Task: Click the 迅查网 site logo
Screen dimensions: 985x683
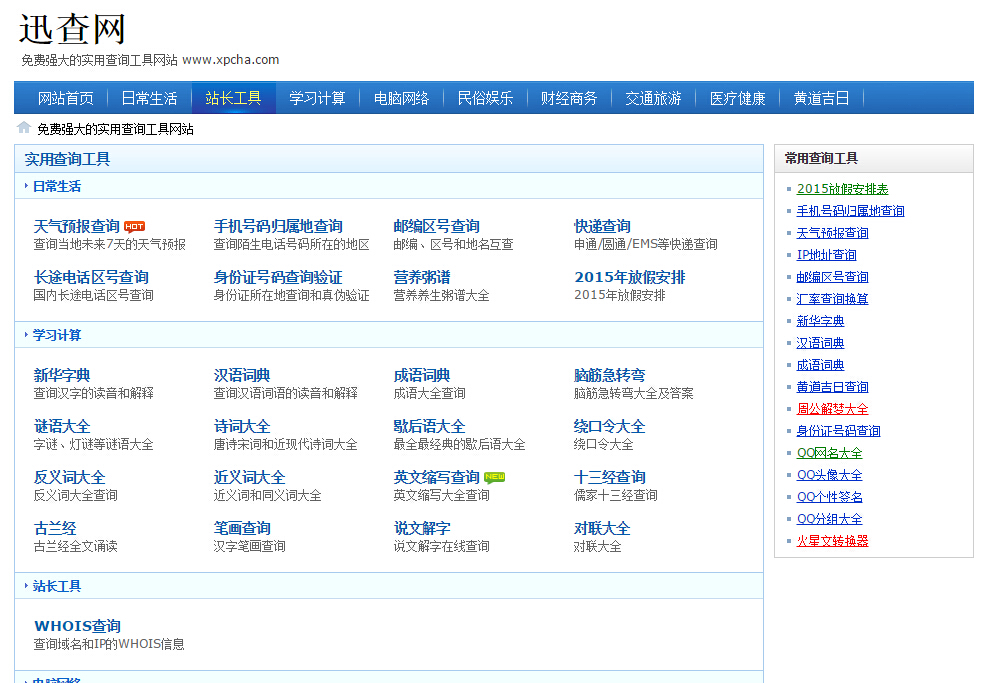Action: [x=72, y=29]
